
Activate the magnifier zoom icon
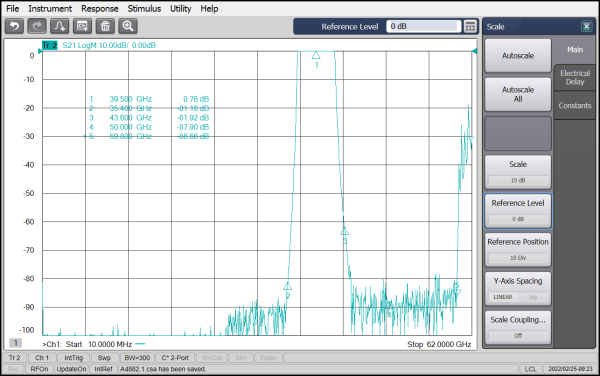pos(128,26)
